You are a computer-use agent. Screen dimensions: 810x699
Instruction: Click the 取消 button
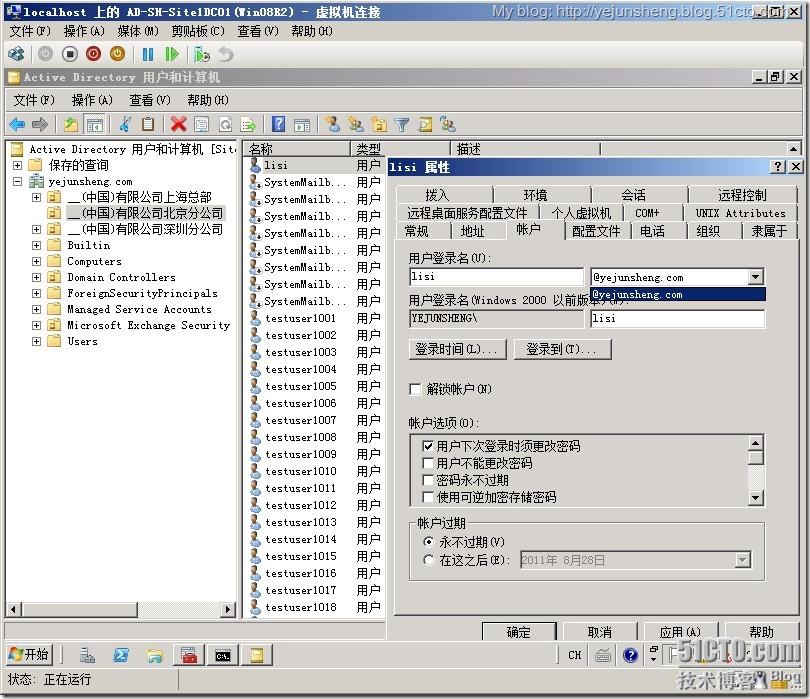(600, 631)
